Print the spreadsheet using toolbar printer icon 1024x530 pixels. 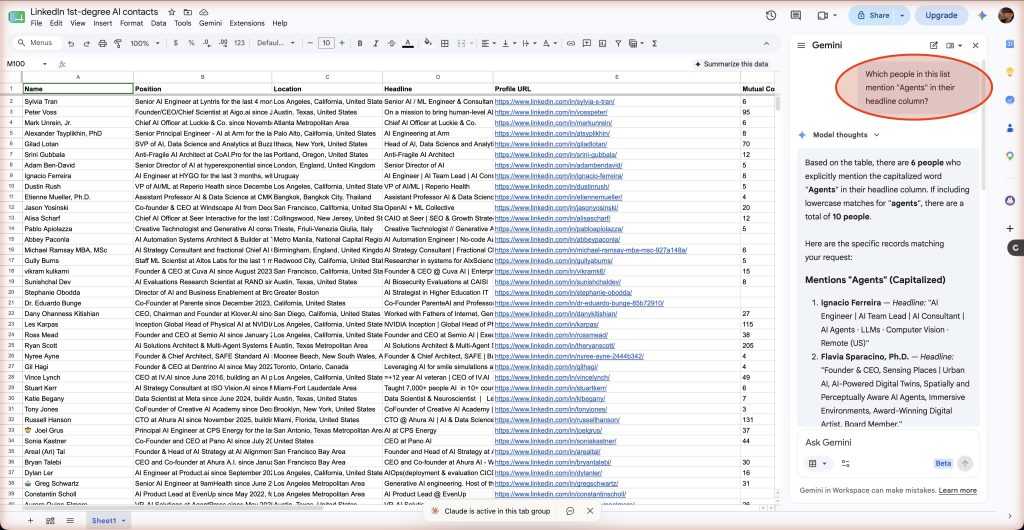102,44
